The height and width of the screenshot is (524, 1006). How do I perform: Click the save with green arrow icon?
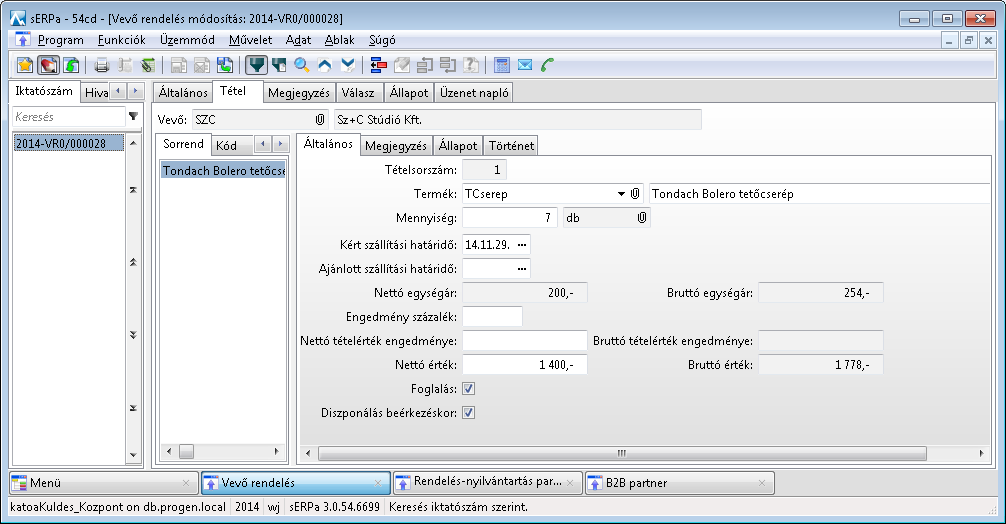225,65
